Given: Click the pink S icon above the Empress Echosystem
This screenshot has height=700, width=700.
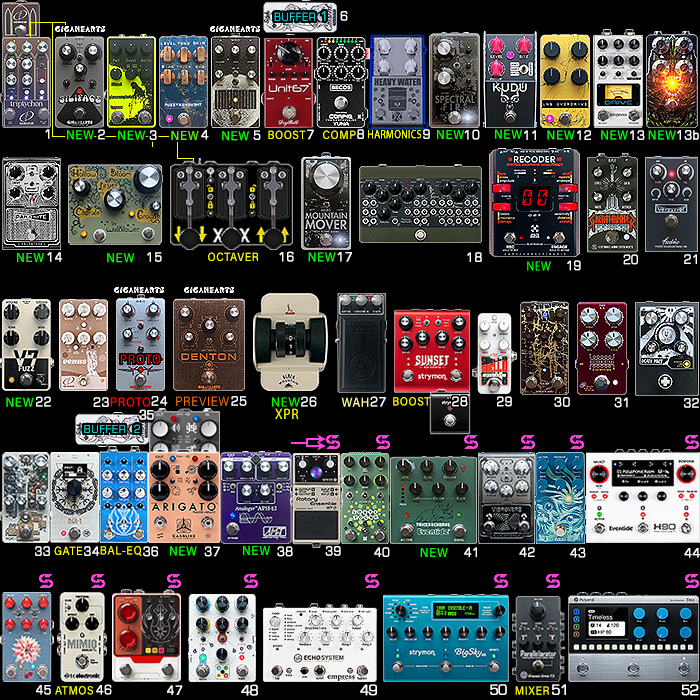Looking at the screenshot, I should pos(371,581).
